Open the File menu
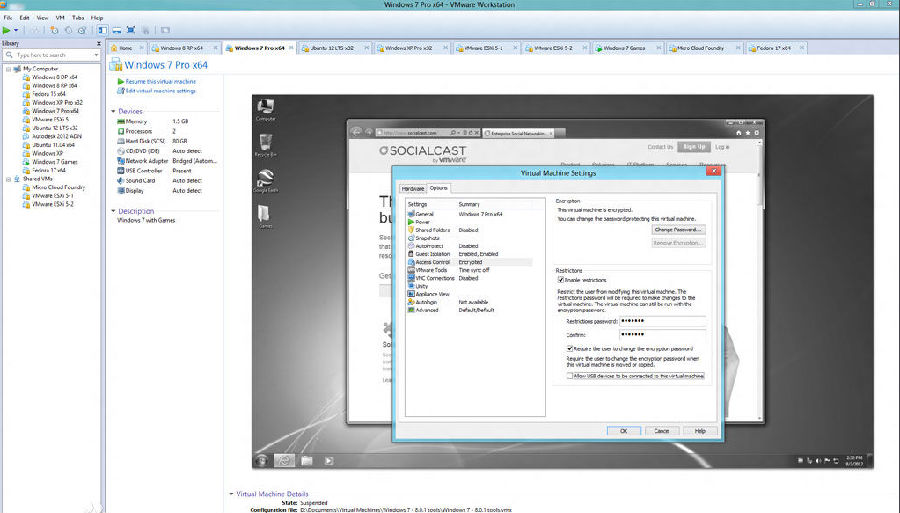The width and height of the screenshot is (900, 513). pyautogui.click(x=8, y=18)
